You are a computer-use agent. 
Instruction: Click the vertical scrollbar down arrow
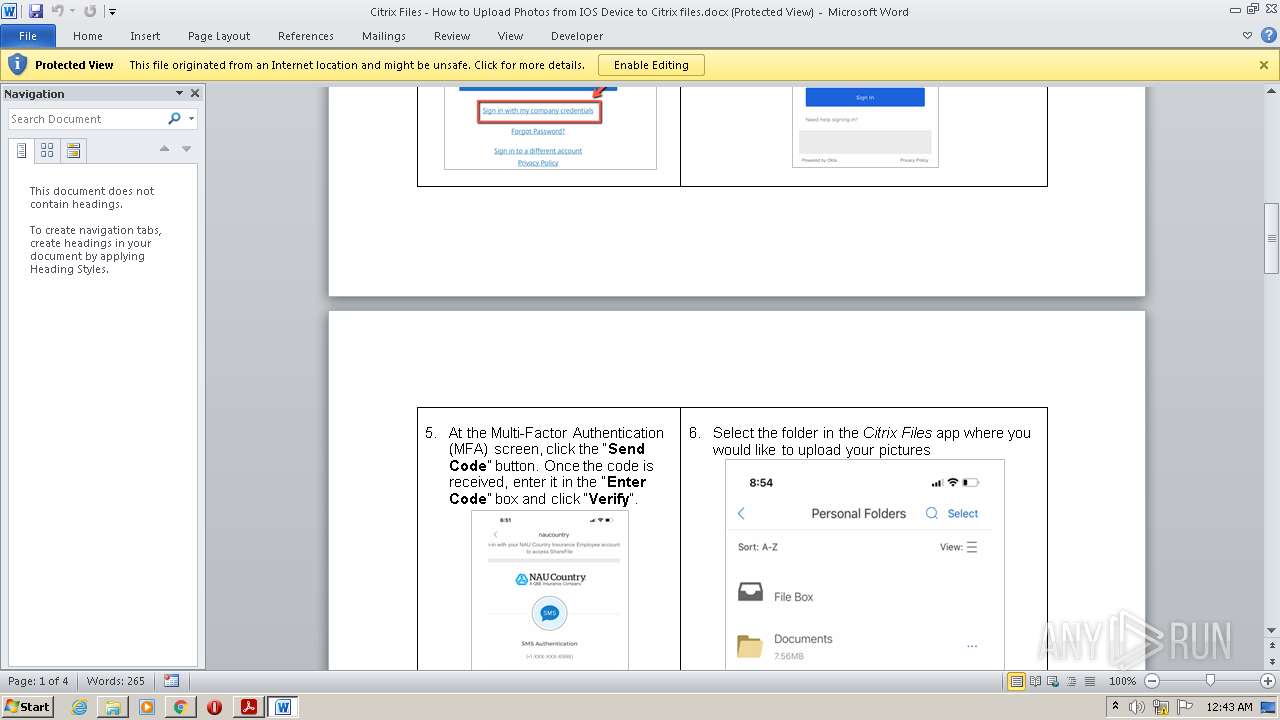point(1271,630)
